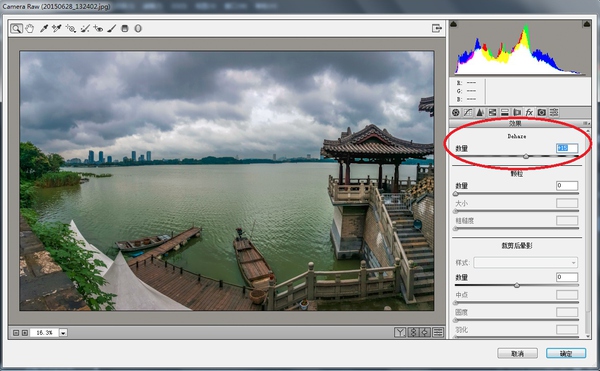Viewport: 600px width, 371px height.
Task: Toggle shadow clipping warning on histogram
Action: click(453, 24)
